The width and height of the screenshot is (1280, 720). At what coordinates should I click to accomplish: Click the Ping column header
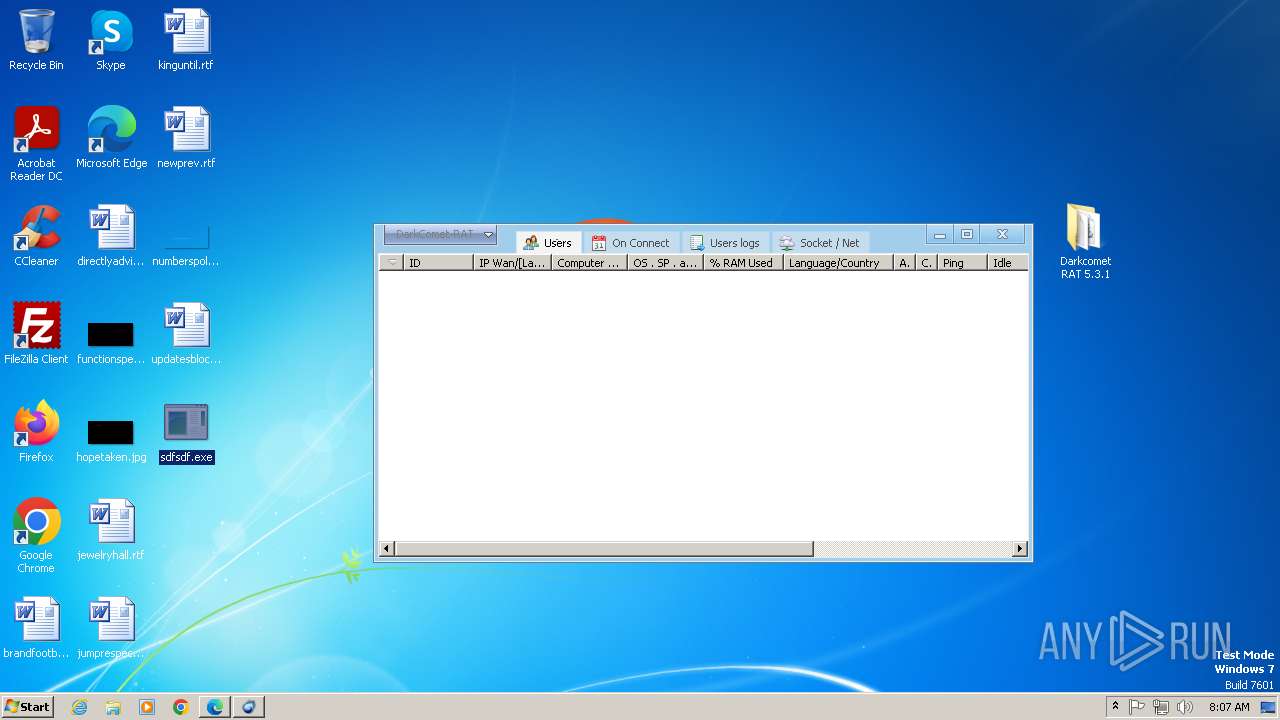962,263
